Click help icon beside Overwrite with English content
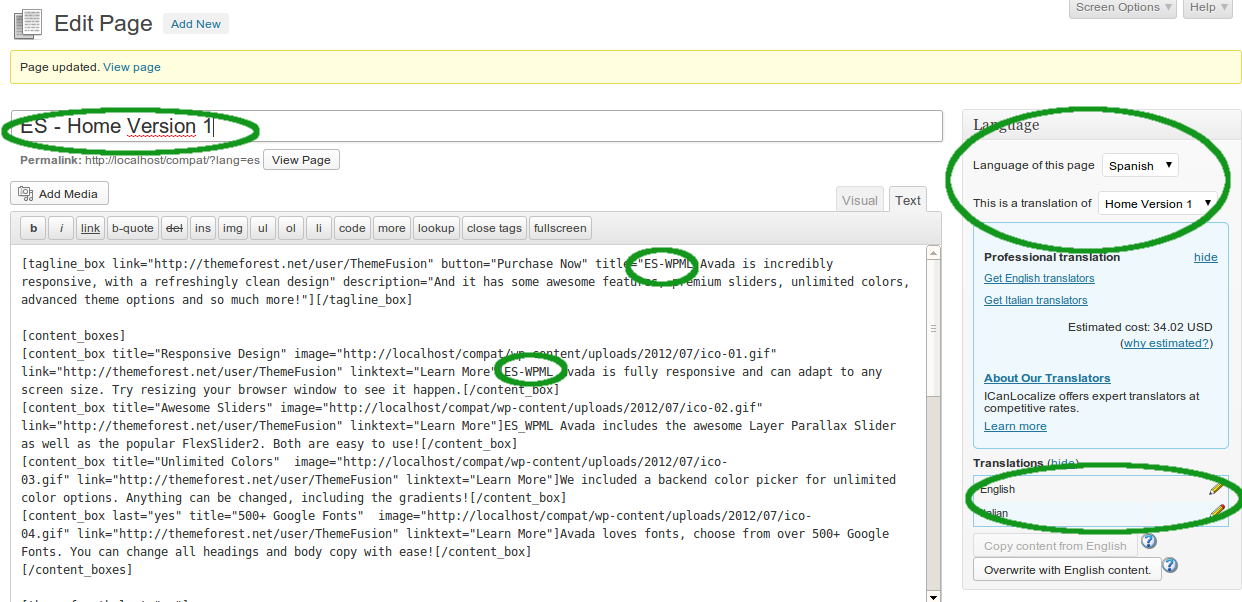The height and width of the screenshot is (602, 1242). coord(1169,565)
